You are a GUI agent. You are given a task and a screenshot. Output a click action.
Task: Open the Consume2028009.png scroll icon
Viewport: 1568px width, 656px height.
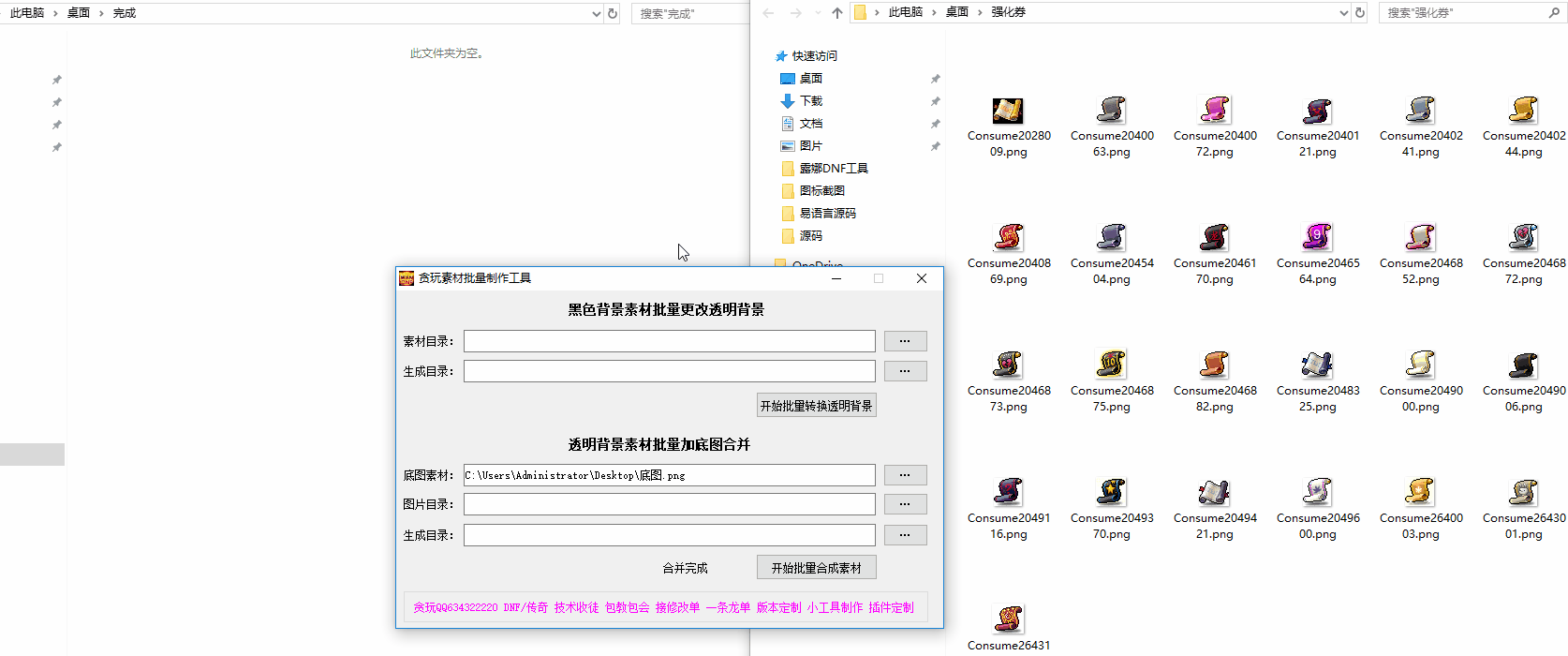[x=1008, y=110]
